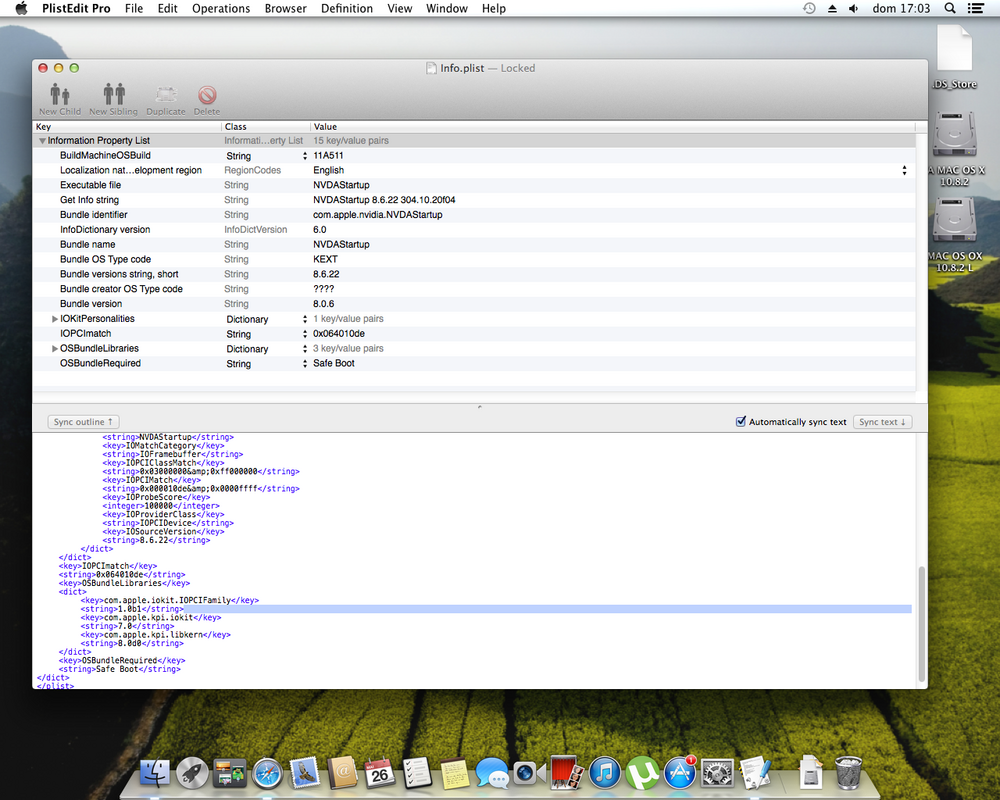Open the Operations menu

(x=221, y=8)
